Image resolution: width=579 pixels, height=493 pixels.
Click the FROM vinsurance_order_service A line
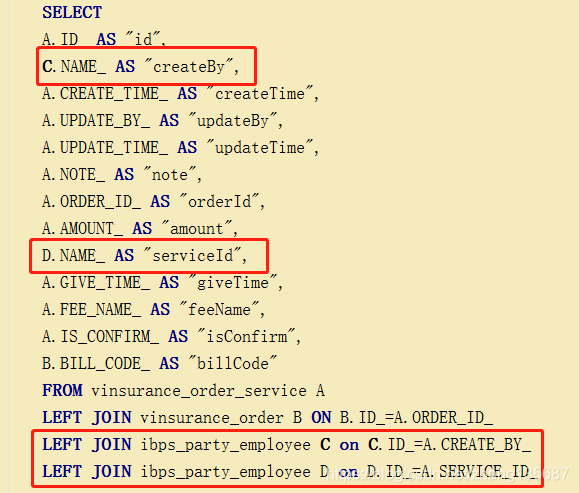(184, 390)
